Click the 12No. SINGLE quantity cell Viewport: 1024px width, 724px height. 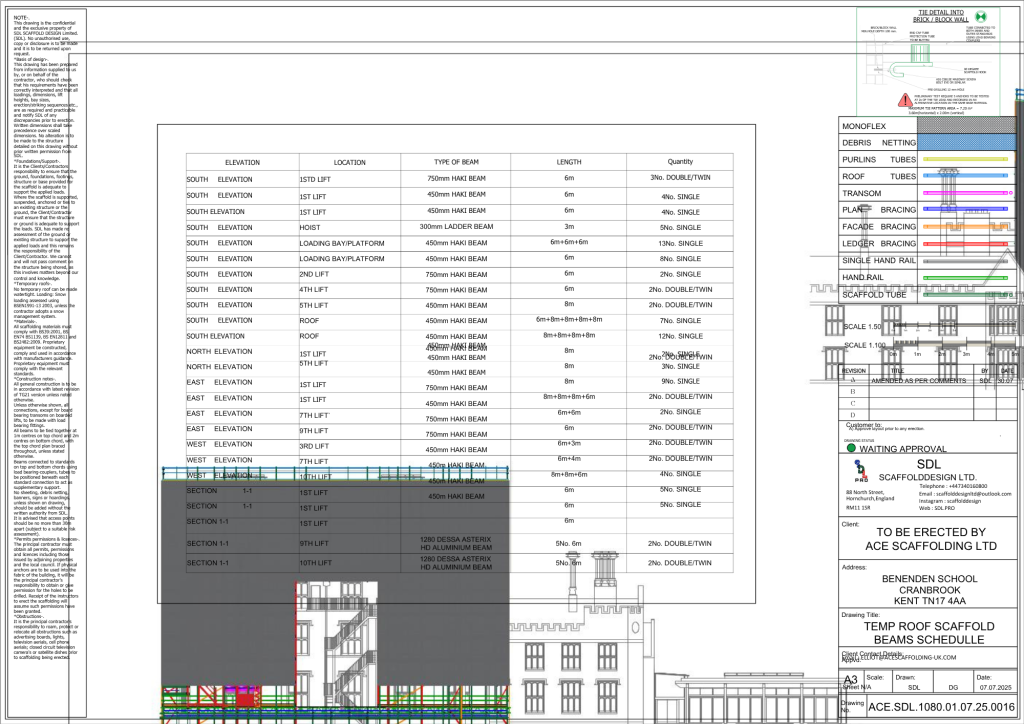(680, 336)
